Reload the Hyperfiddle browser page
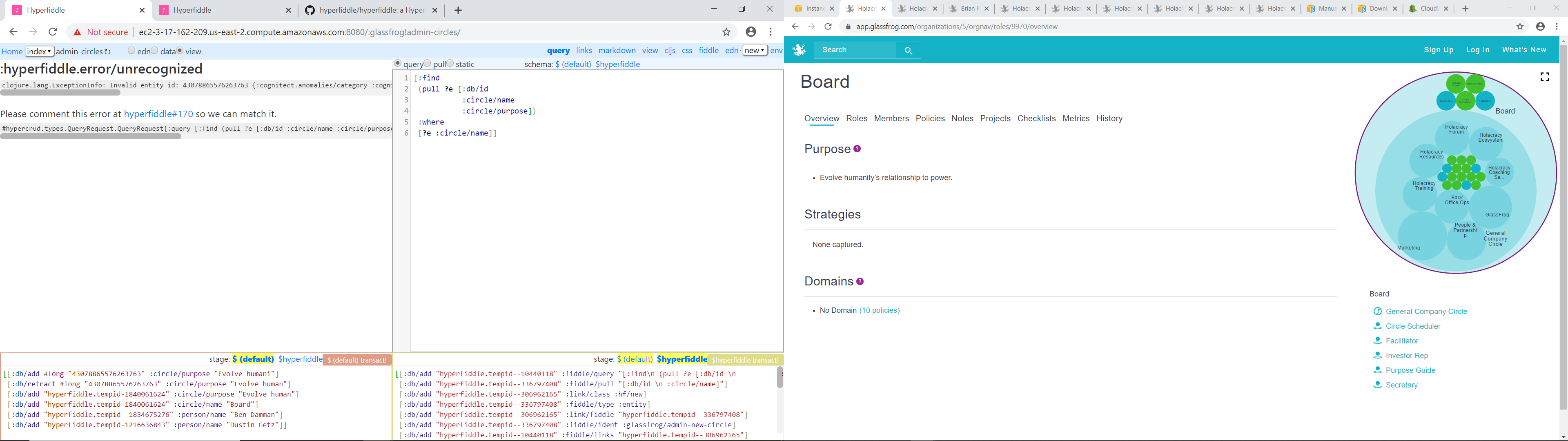1568x441 pixels. [53, 32]
